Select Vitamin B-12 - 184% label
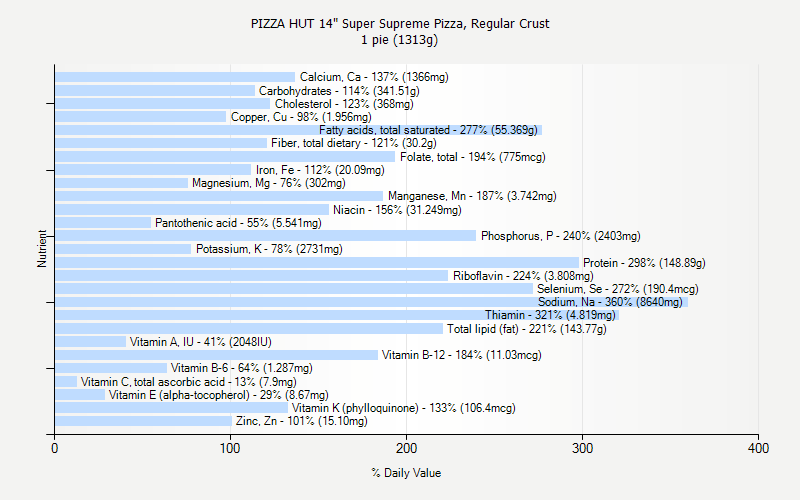The height and width of the screenshot is (500, 800). tap(461, 355)
